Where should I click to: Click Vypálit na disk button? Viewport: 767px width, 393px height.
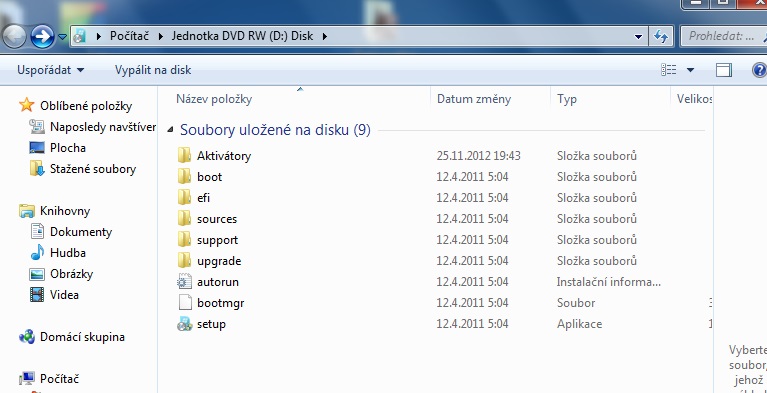point(153,70)
